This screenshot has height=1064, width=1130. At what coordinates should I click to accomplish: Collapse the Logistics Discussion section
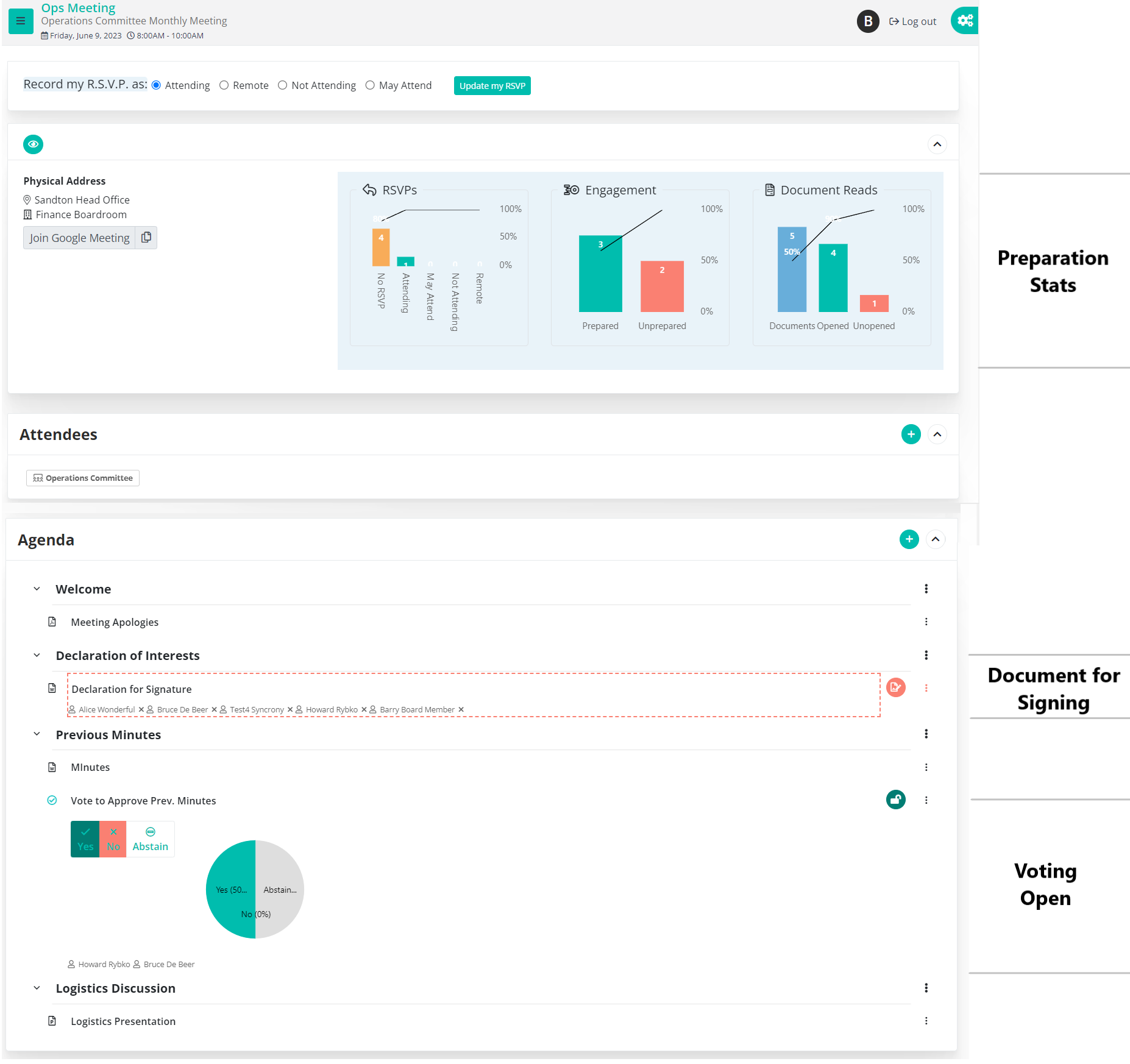(x=37, y=988)
